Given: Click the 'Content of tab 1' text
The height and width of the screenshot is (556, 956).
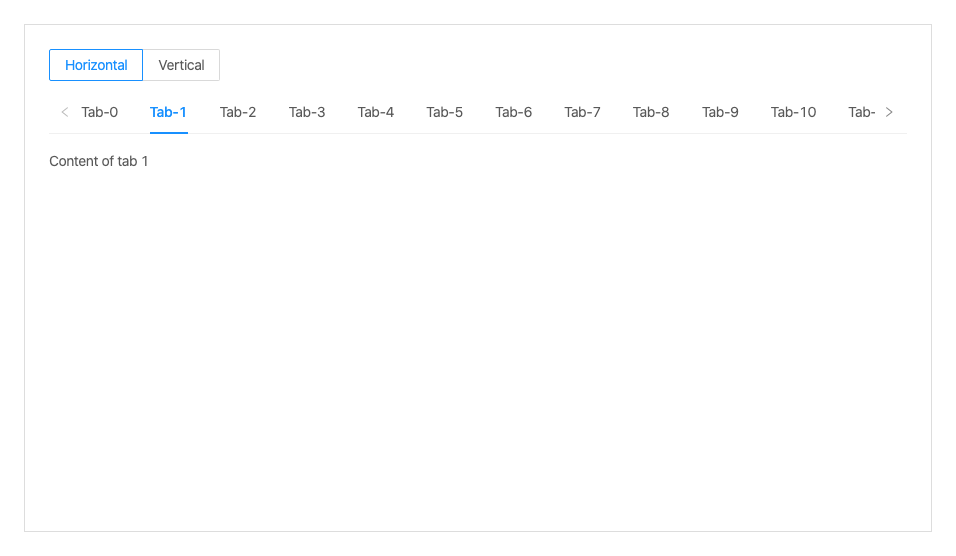Looking at the screenshot, I should [99, 161].
